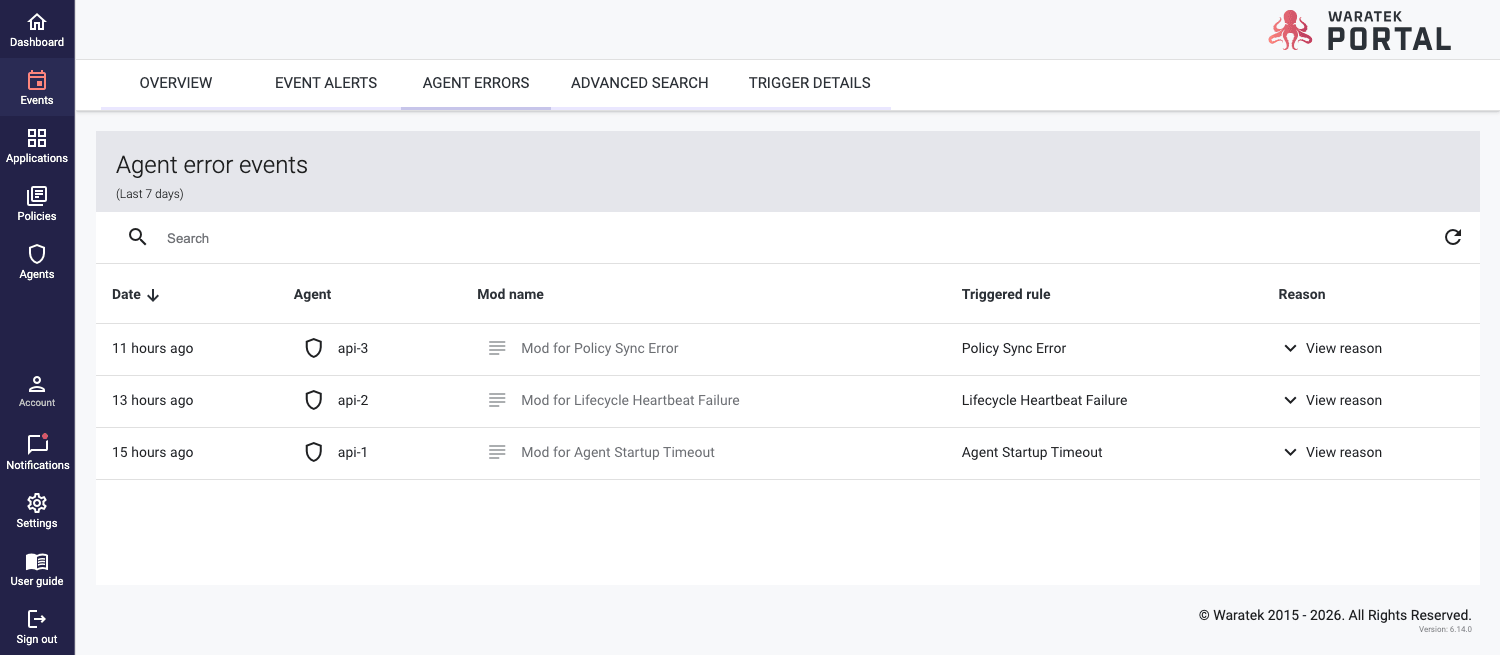Sign out of the portal
1500x655 pixels.
(x=37, y=627)
